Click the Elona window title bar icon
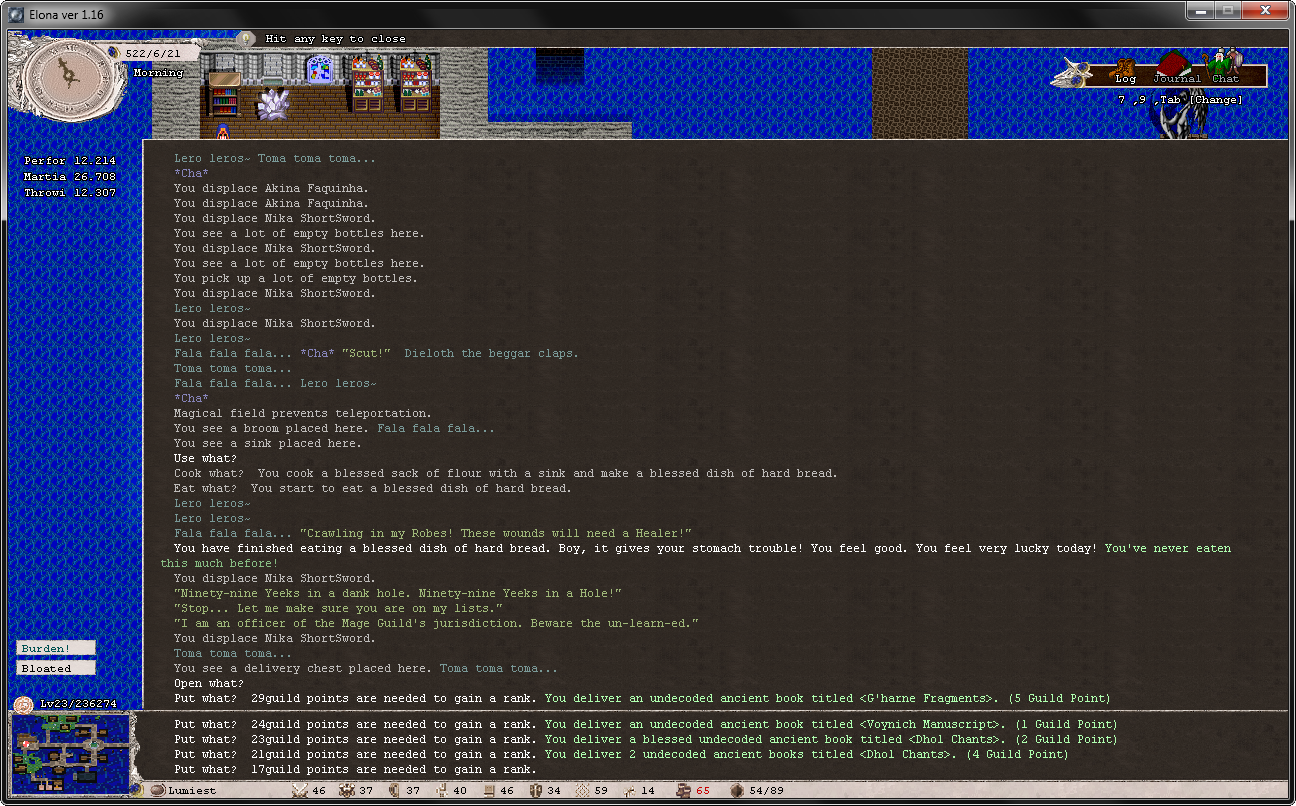Screen dimensions: 1296x806 coord(15,15)
